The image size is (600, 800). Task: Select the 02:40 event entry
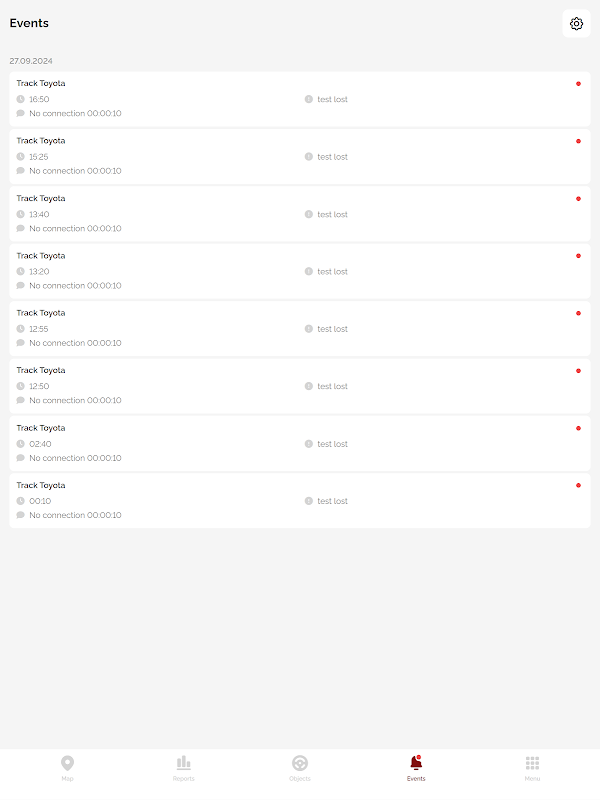[x=300, y=443]
